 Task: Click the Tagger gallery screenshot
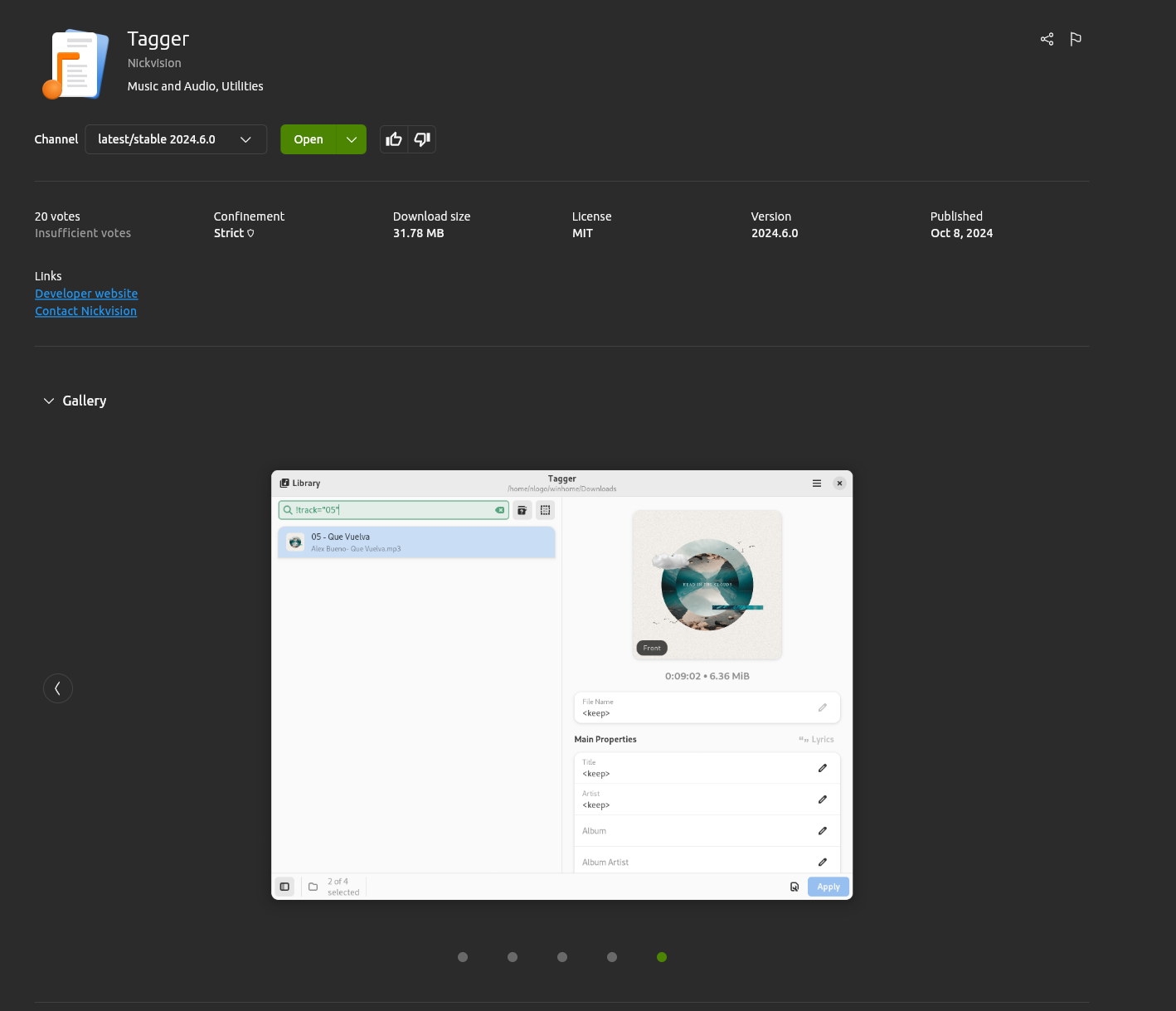point(562,685)
